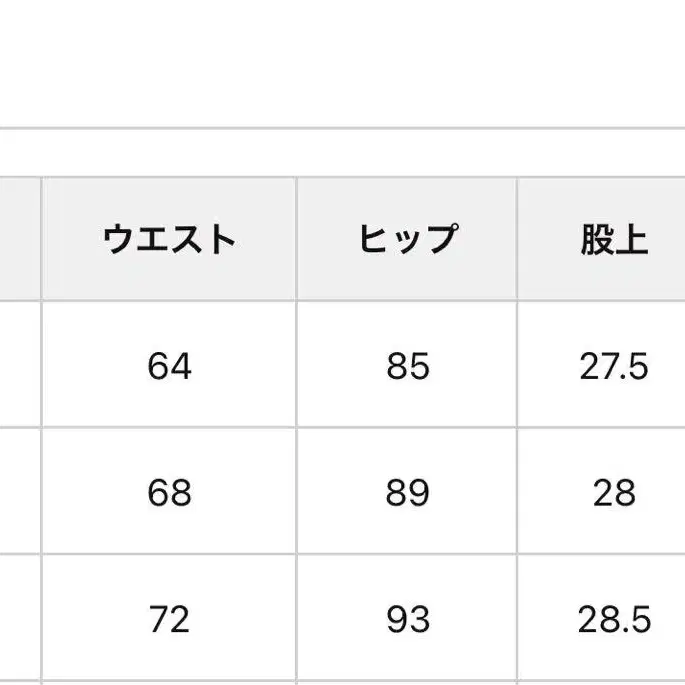This screenshot has height=685, width=685.
Task: Click the ウエスト column header
Action: (169, 239)
